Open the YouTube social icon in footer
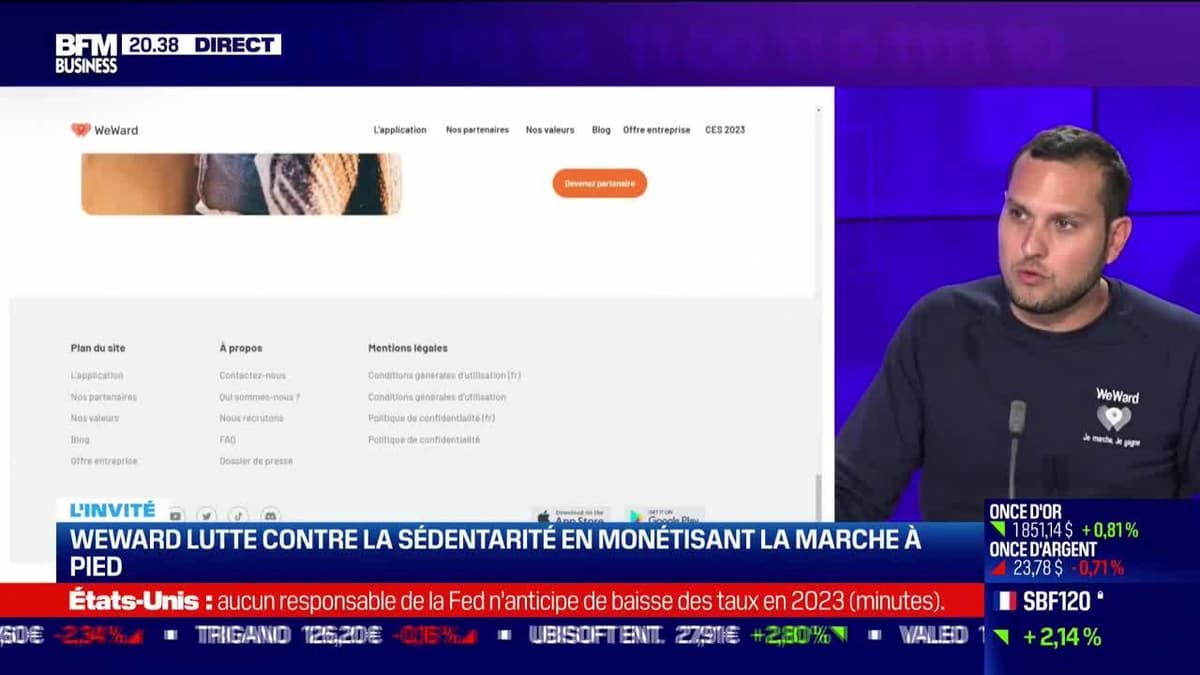The height and width of the screenshot is (675, 1200). (176, 515)
